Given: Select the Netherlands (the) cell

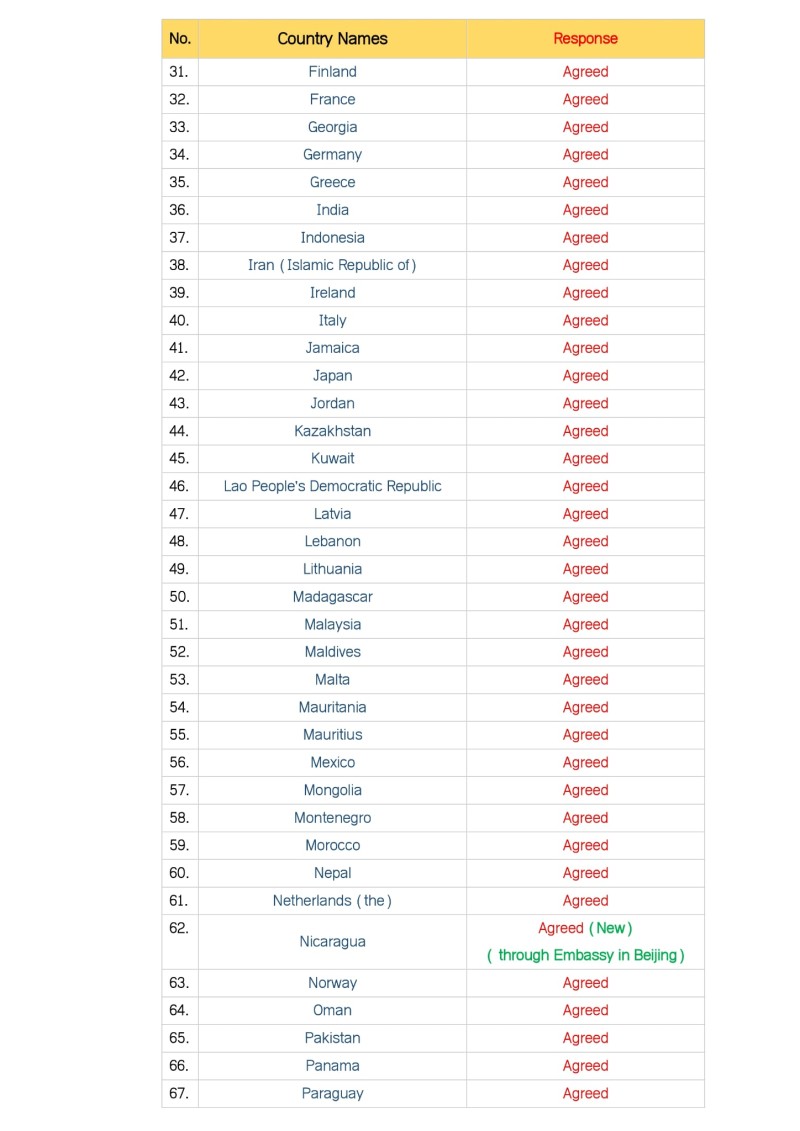Looking at the screenshot, I should tap(332, 900).
